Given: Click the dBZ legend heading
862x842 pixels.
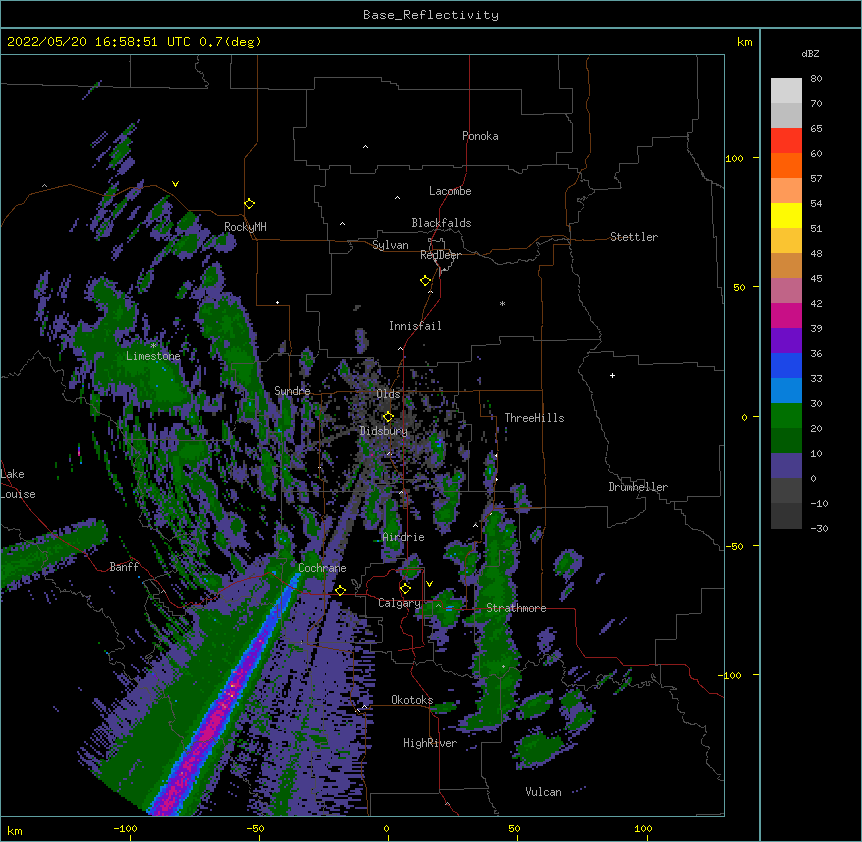Looking at the screenshot, I should click(810, 53).
